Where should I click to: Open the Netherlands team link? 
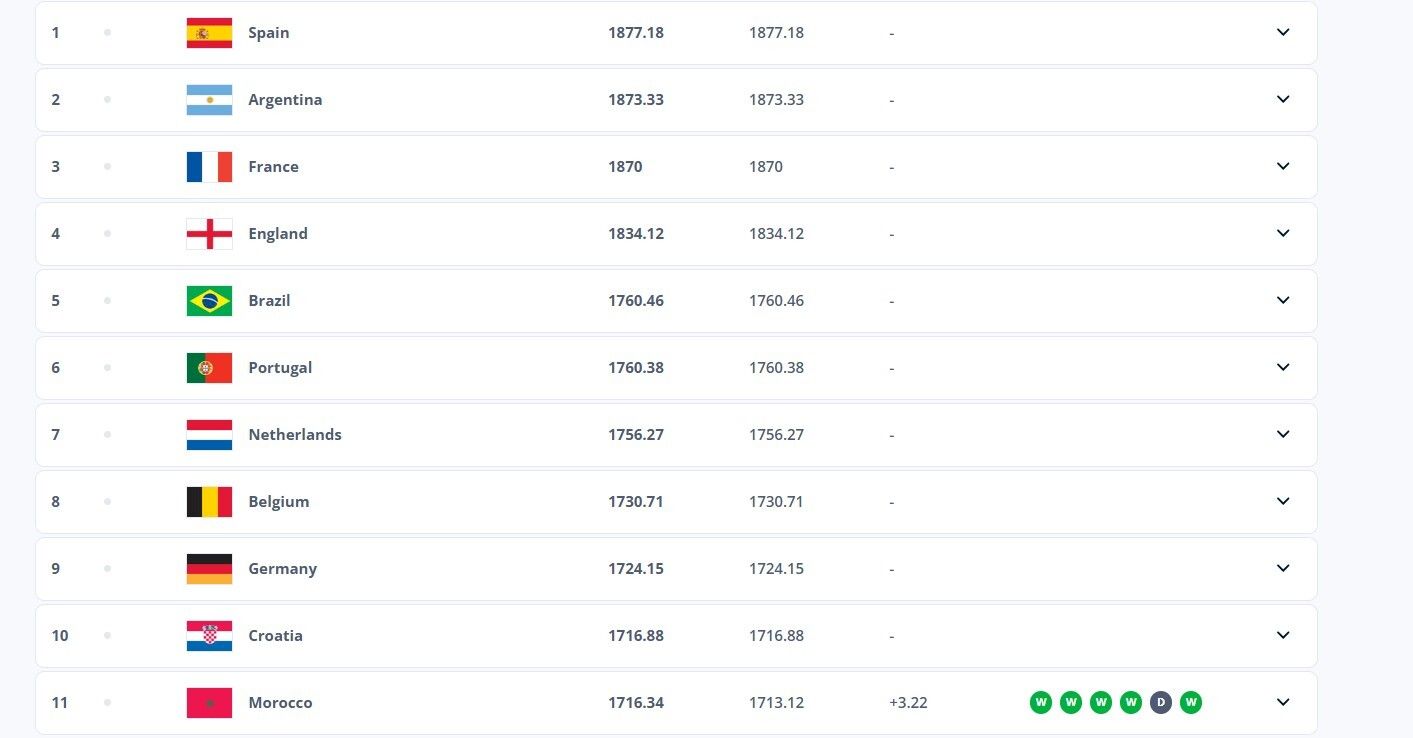click(295, 435)
